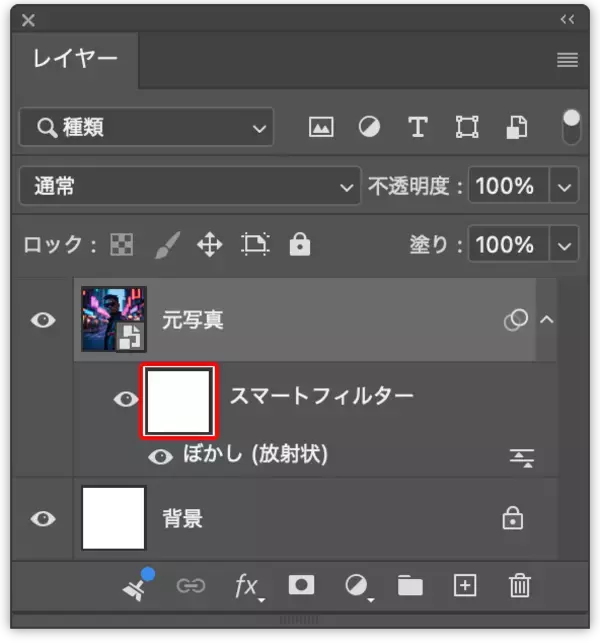Filter for type layers with T icon
The width and height of the screenshot is (600, 643).
click(x=418, y=127)
